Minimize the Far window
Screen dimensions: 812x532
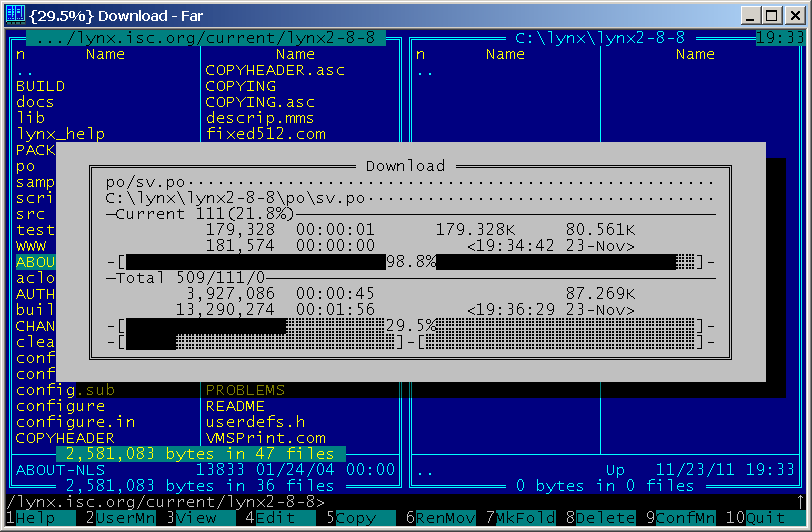coord(749,16)
